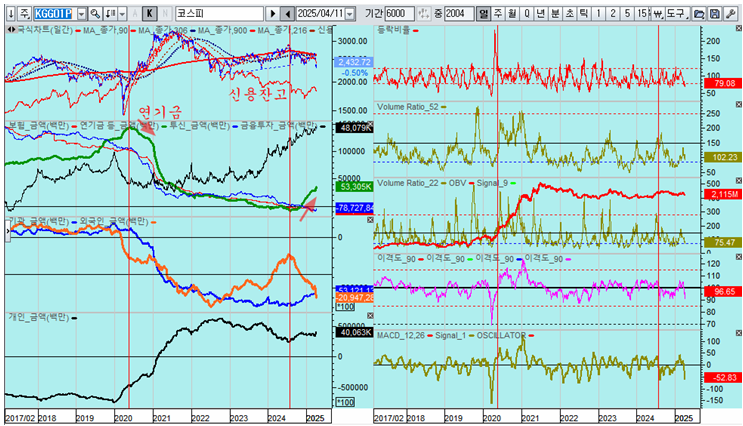Select the 분 minute period button
The height and width of the screenshot is (426, 743).
coord(555,13)
